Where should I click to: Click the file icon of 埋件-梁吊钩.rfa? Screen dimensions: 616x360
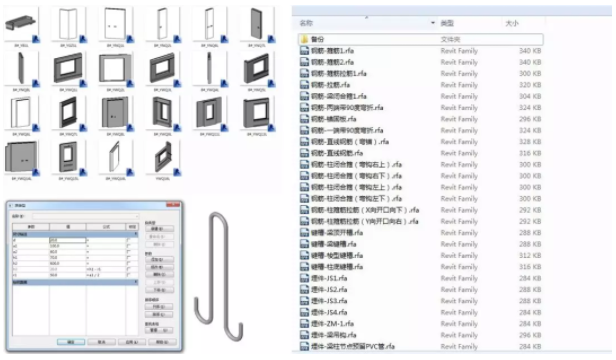coord(304,335)
